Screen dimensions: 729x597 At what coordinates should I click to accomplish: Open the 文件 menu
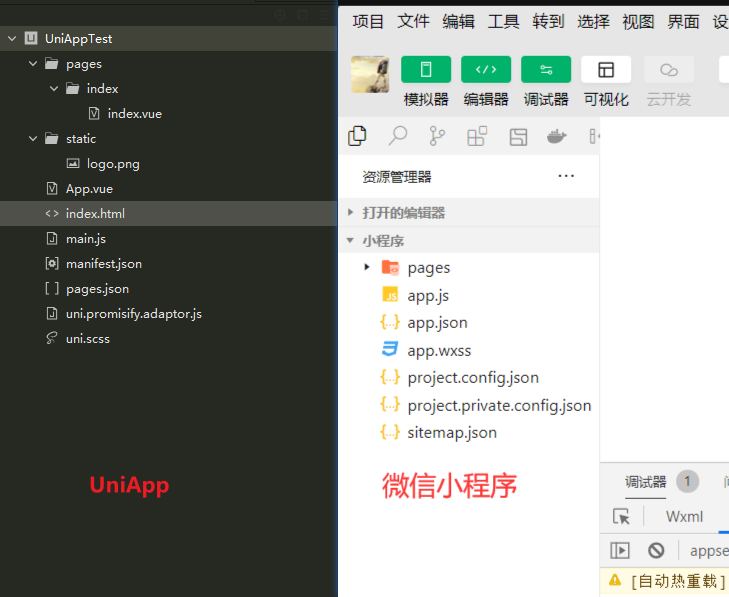pos(413,21)
